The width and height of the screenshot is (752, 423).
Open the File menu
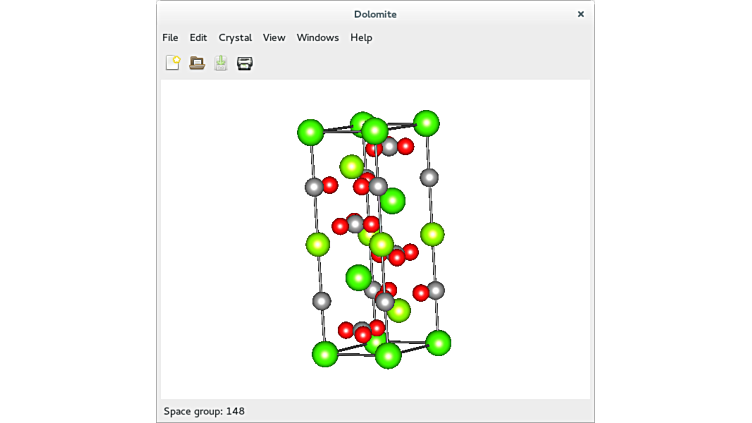(170, 38)
